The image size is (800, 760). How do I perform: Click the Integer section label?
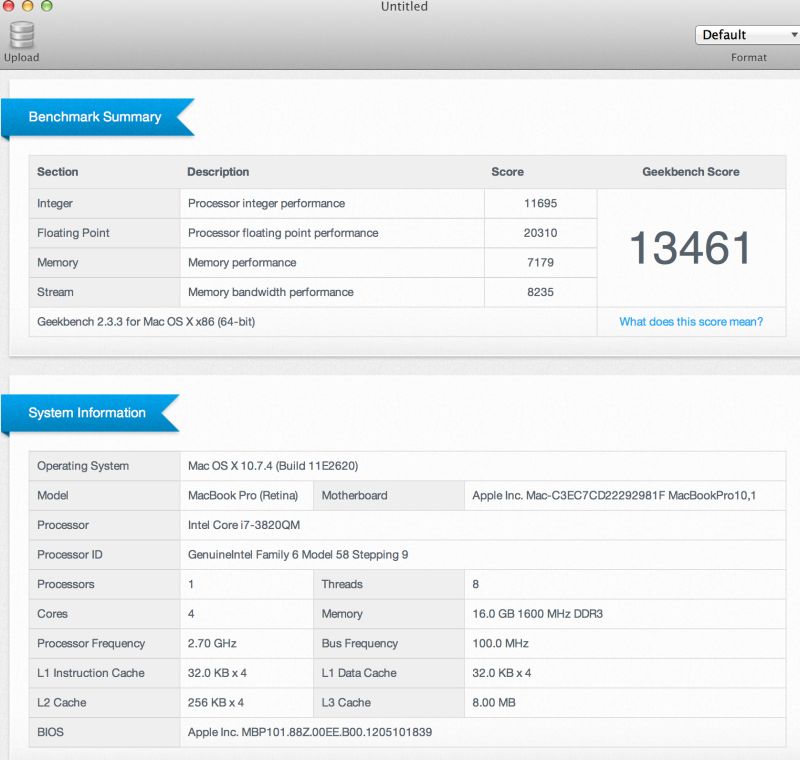55,204
